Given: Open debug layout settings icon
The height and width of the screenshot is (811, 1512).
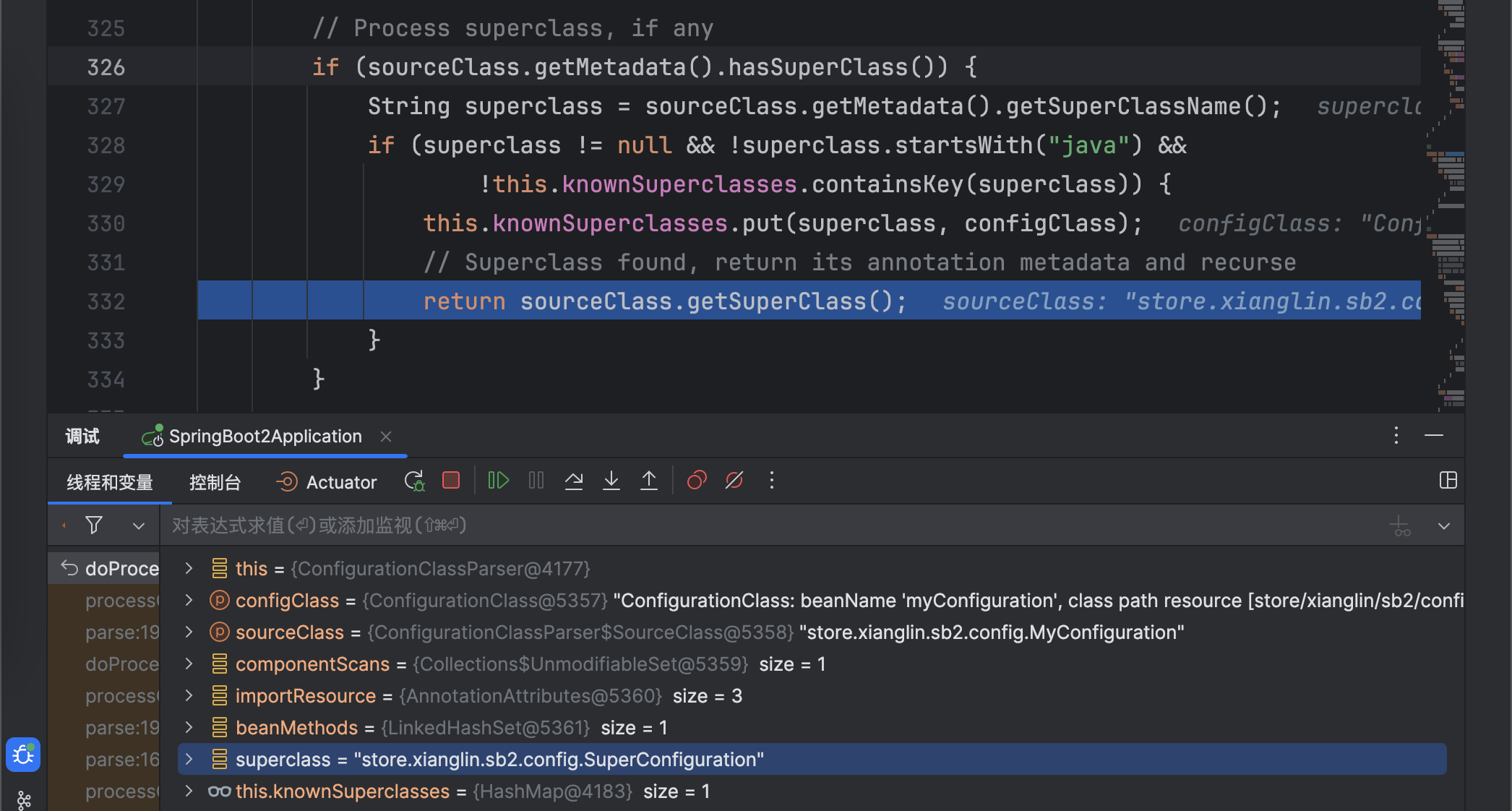Looking at the screenshot, I should coord(1448,481).
